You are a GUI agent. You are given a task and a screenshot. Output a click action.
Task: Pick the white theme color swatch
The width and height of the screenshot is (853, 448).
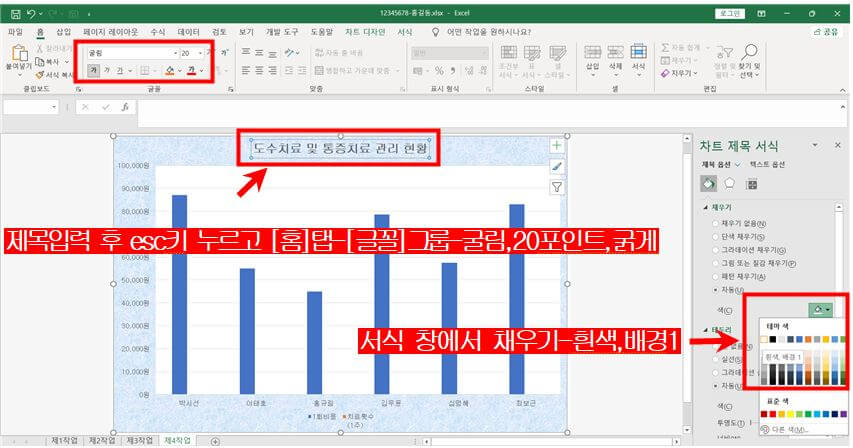pos(764,340)
